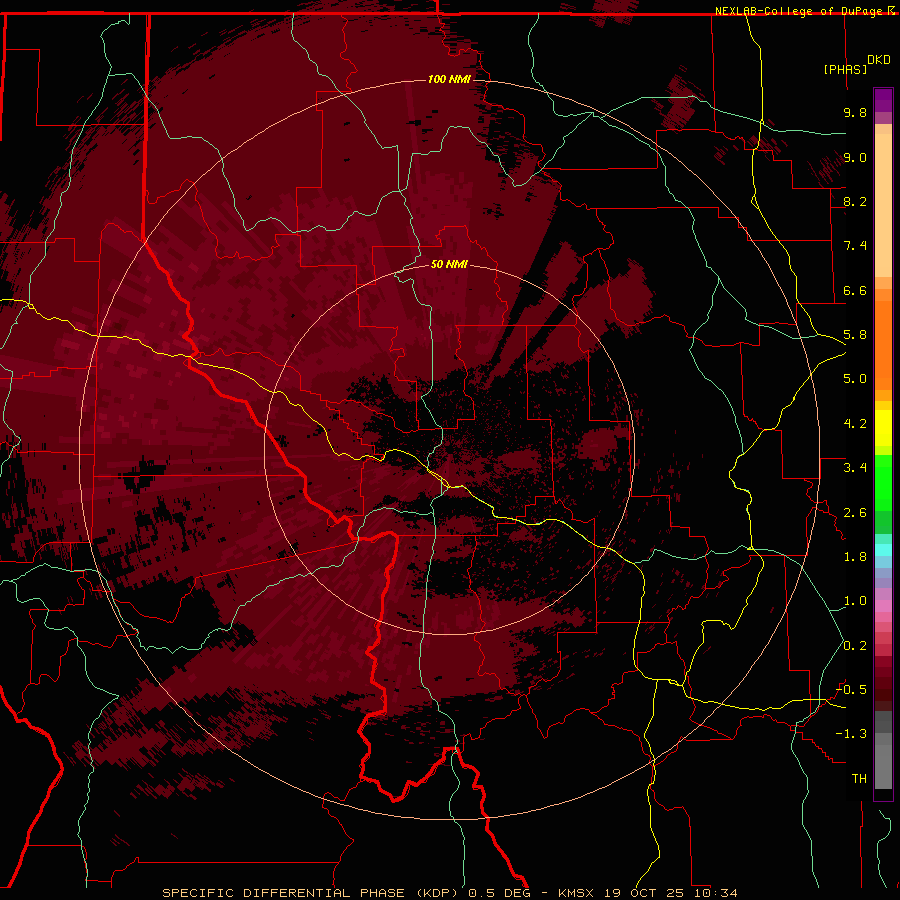900x900 pixels.
Task: Click the gray segment of the color bar
Action: pyautogui.click(x=883, y=750)
